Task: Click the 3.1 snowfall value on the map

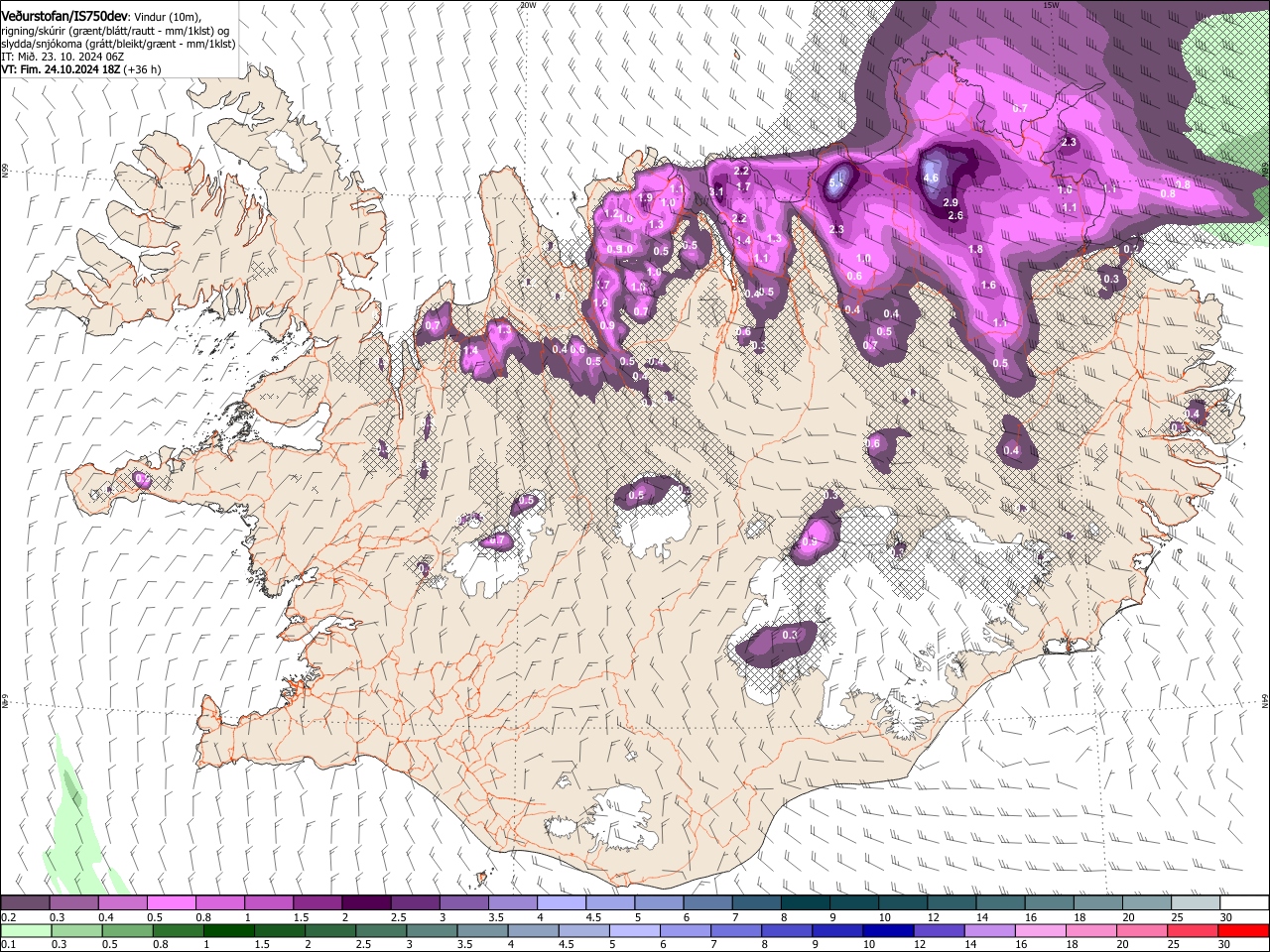Action: point(717,191)
